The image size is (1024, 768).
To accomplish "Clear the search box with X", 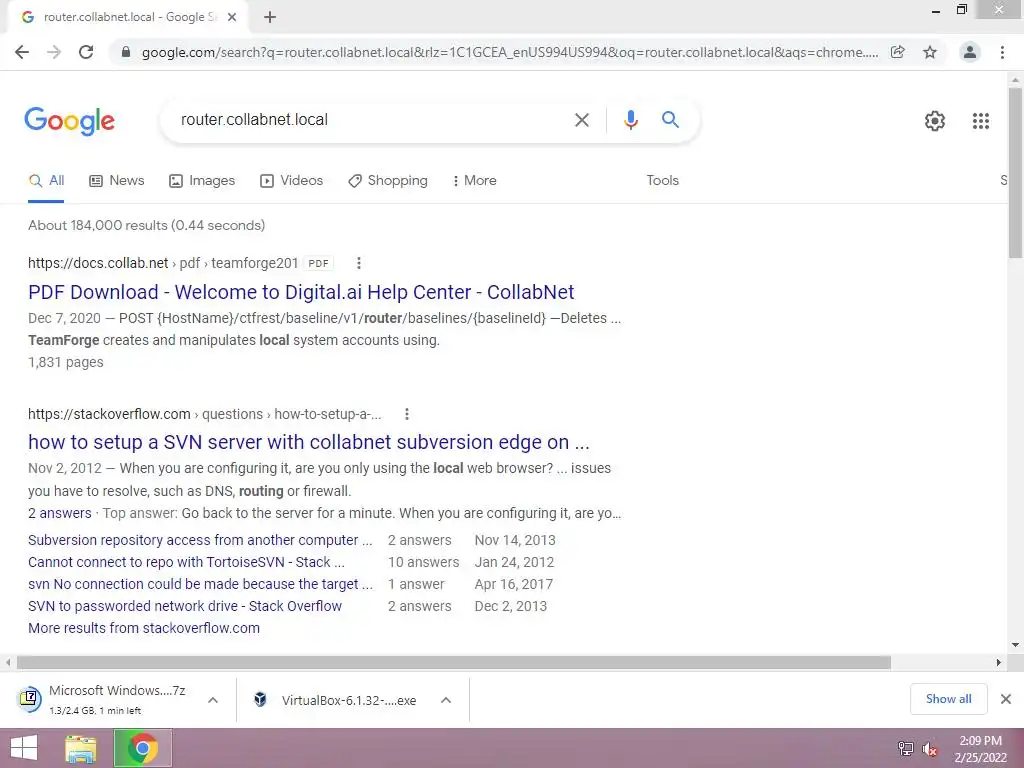I will (581, 120).
